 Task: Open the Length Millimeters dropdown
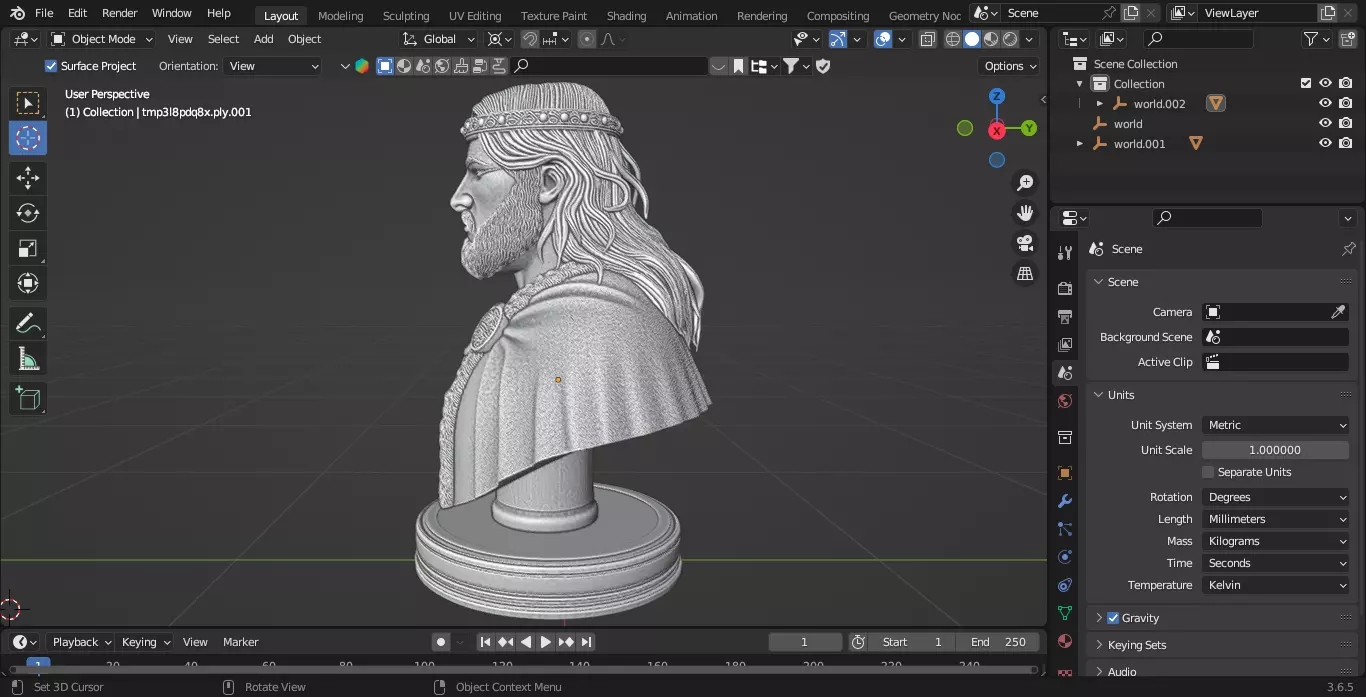click(1275, 519)
